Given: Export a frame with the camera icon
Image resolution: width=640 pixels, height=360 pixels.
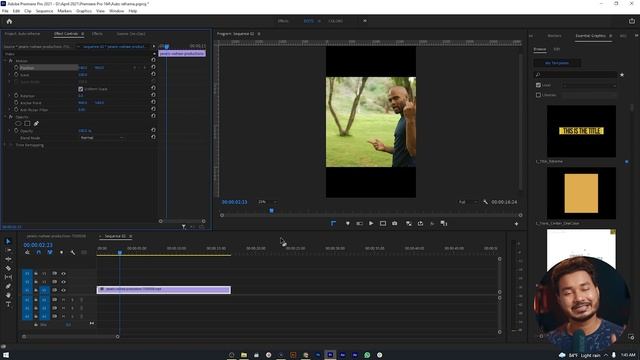Looking at the screenshot, I should coord(394,223).
